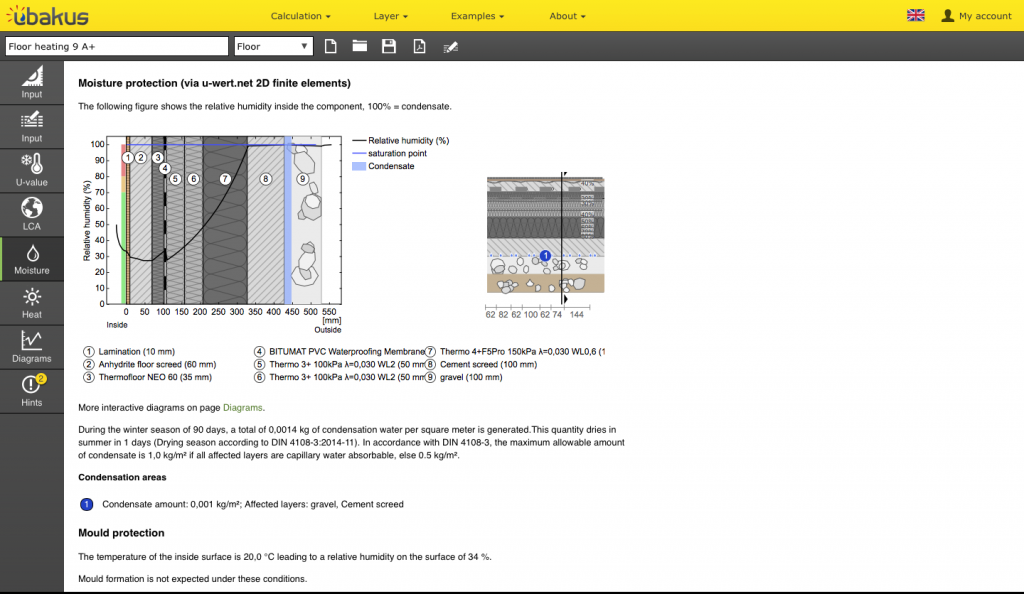Save the project with the floppy disk icon

(x=389, y=47)
